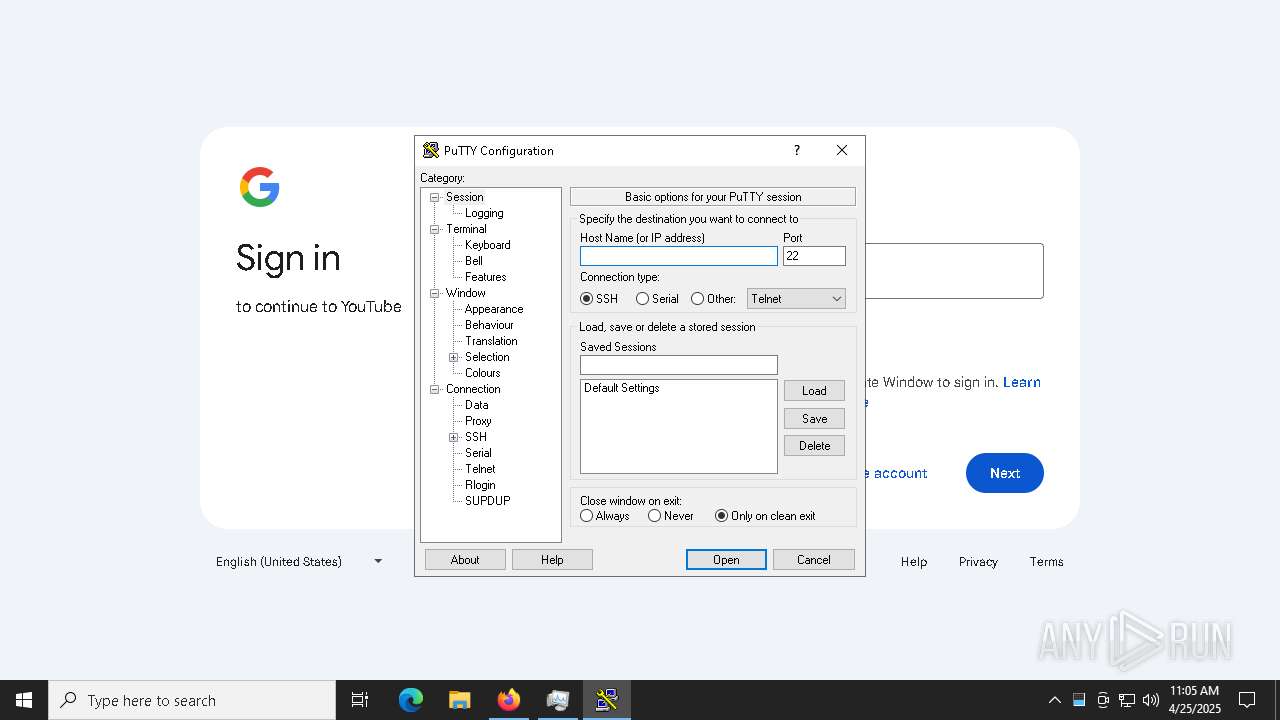Choose Never for close window on exit
The image size is (1280, 720).
671,516
